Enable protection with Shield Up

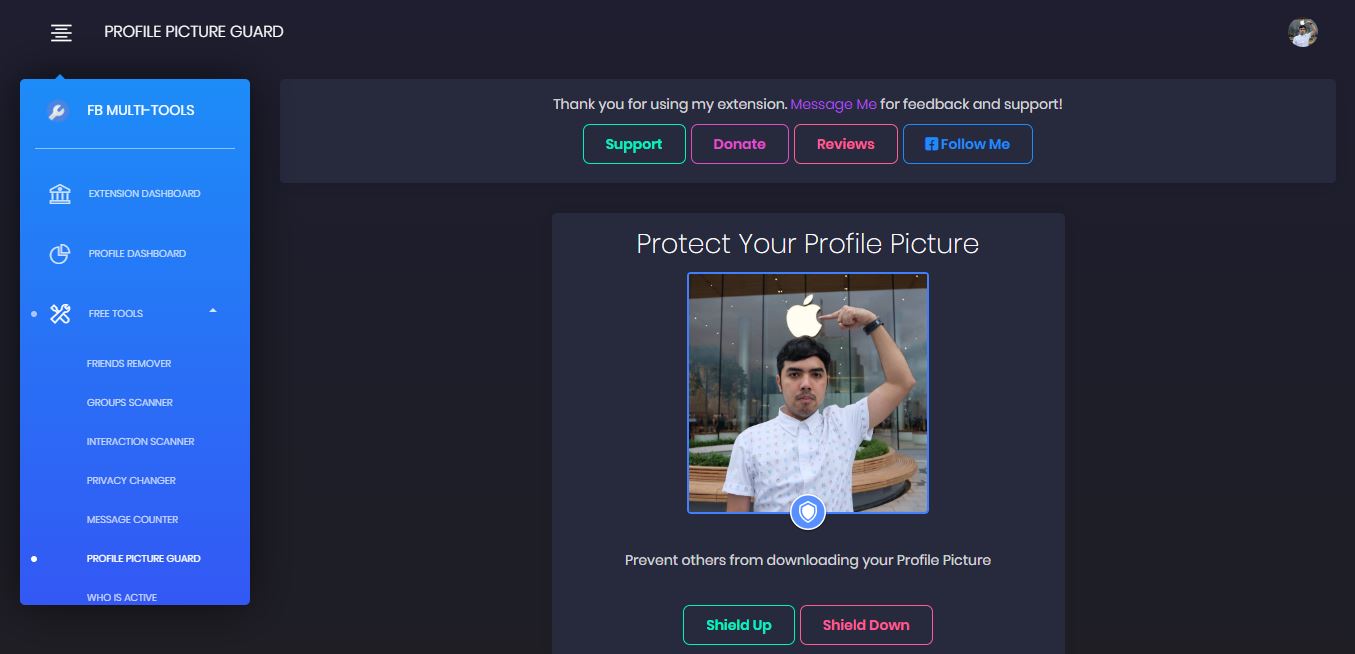tap(739, 624)
